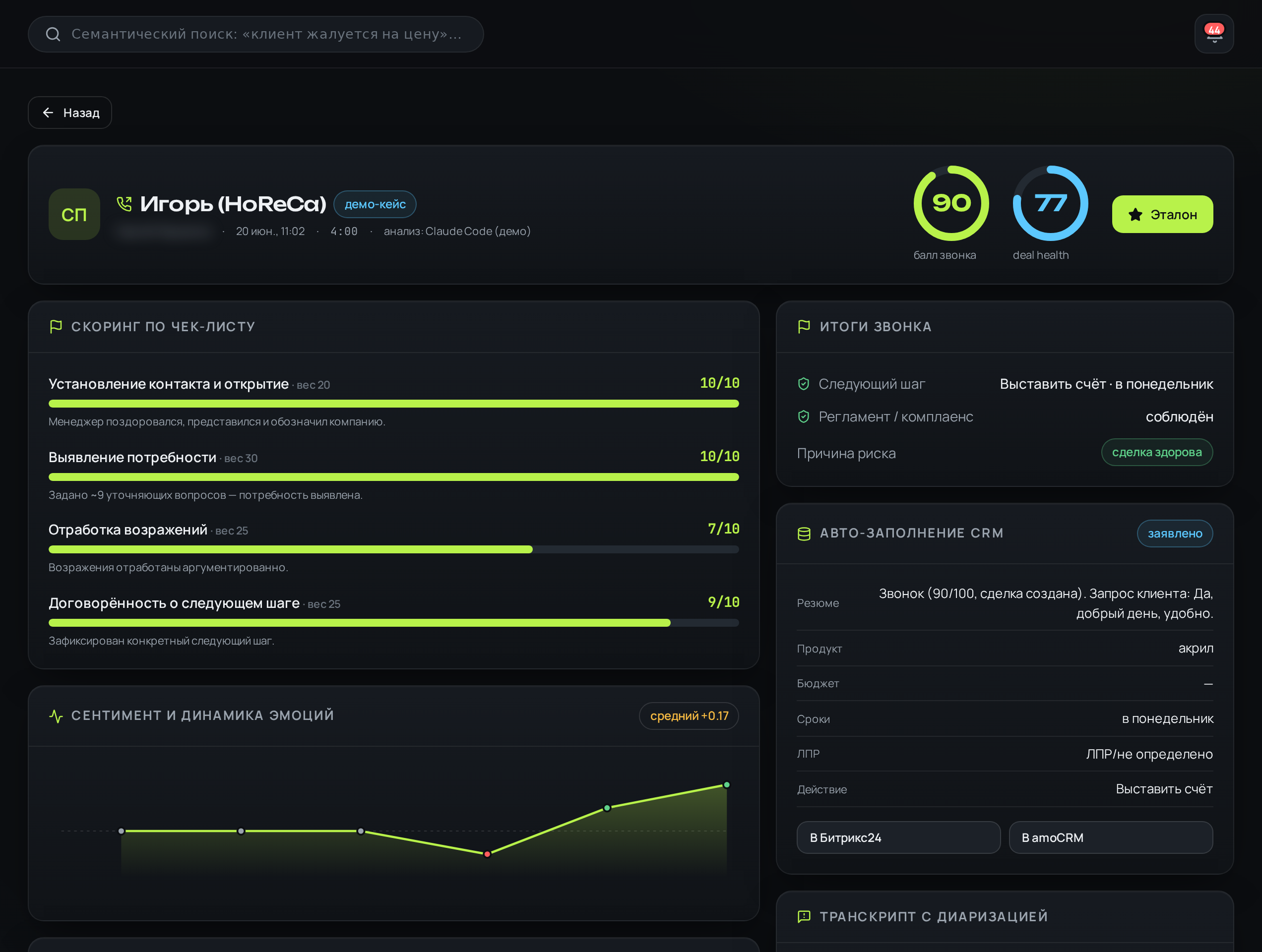Select the red low point on sentiment chart

coord(487,854)
